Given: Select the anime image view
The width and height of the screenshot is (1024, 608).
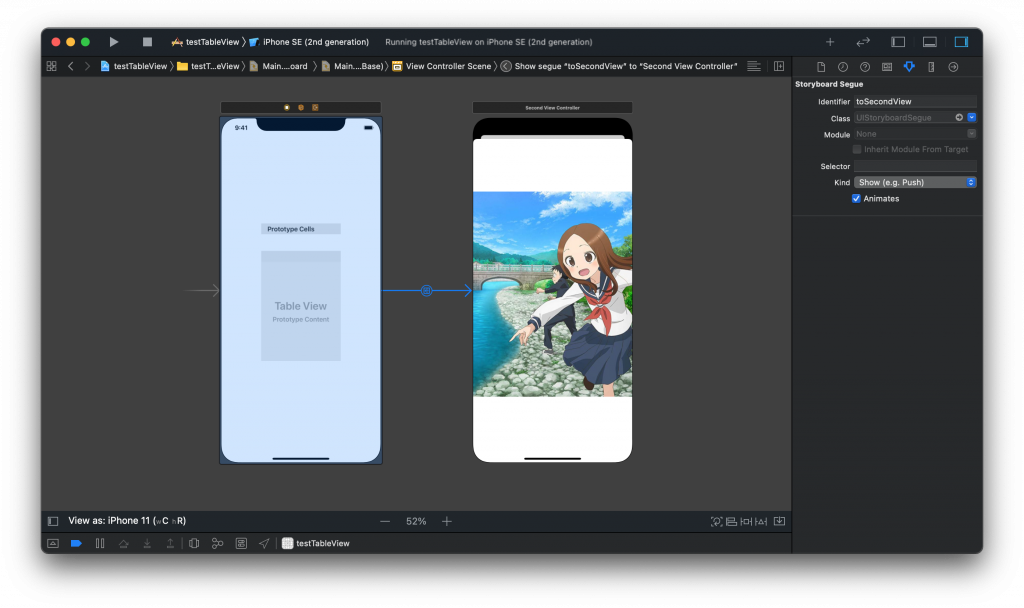Looking at the screenshot, I should [552, 294].
